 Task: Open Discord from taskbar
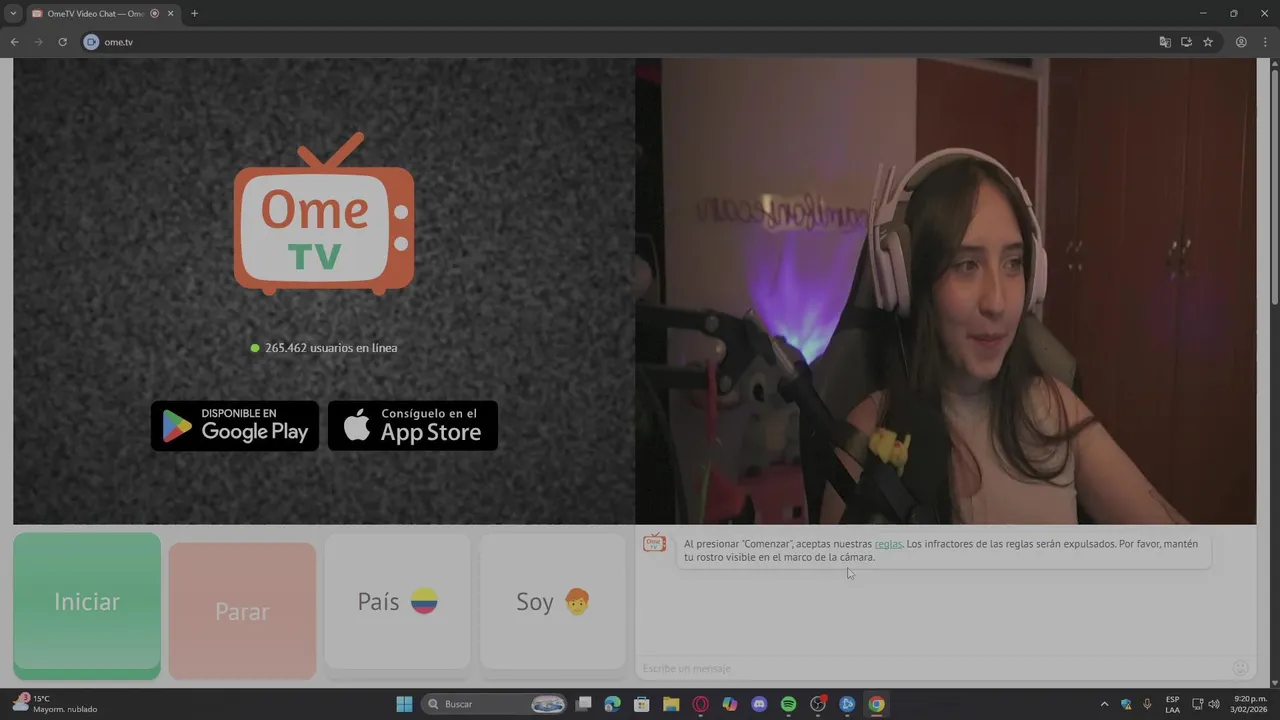click(759, 704)
